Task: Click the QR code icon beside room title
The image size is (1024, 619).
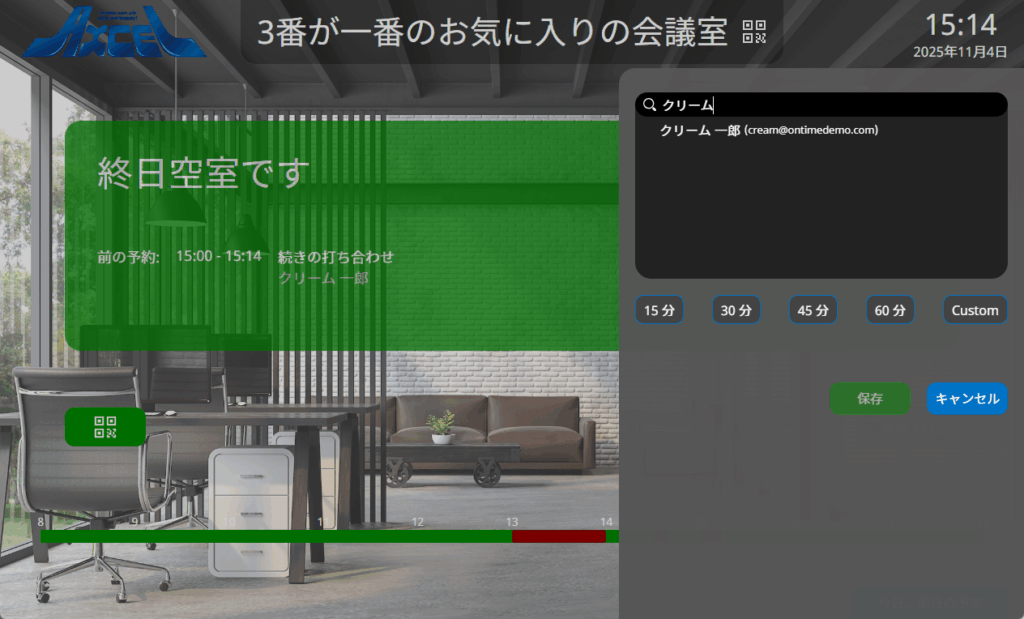Action: click(754, 32)
